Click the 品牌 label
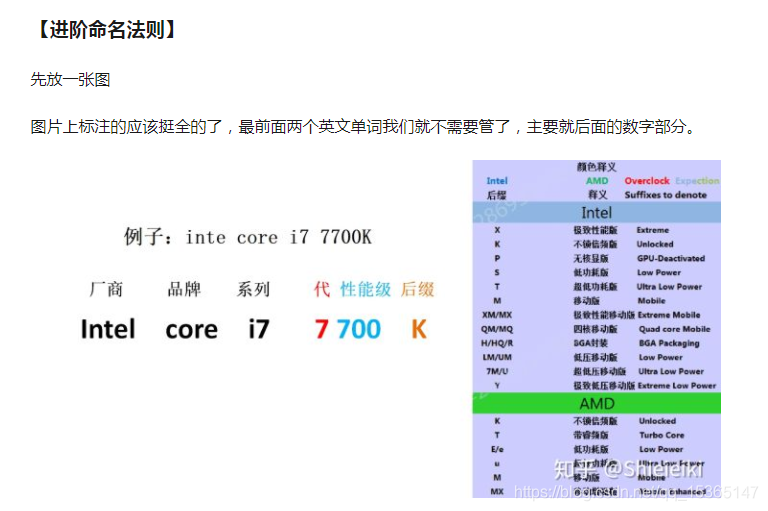This screenshot has width=768, height=511. 184,289
